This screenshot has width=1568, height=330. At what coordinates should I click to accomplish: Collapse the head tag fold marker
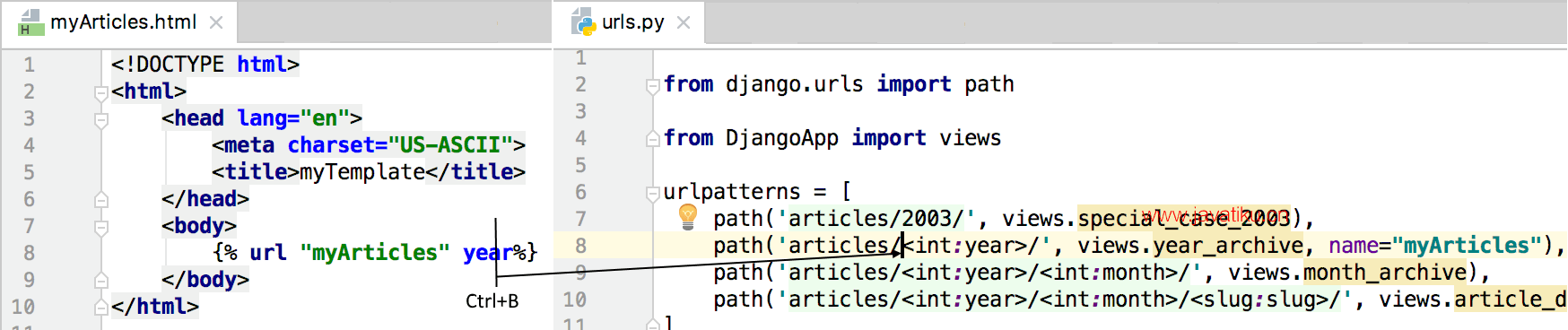[101, 119]
